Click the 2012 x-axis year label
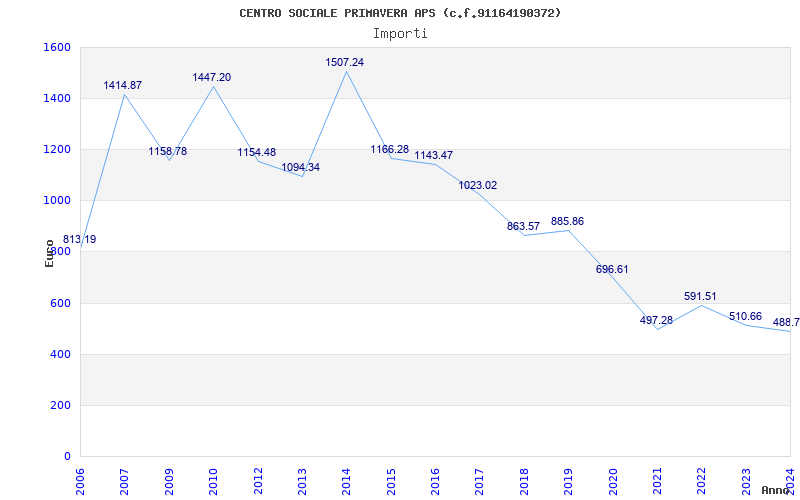The height and width of the screenshot is (500, 800). click(x=258, y=481)
